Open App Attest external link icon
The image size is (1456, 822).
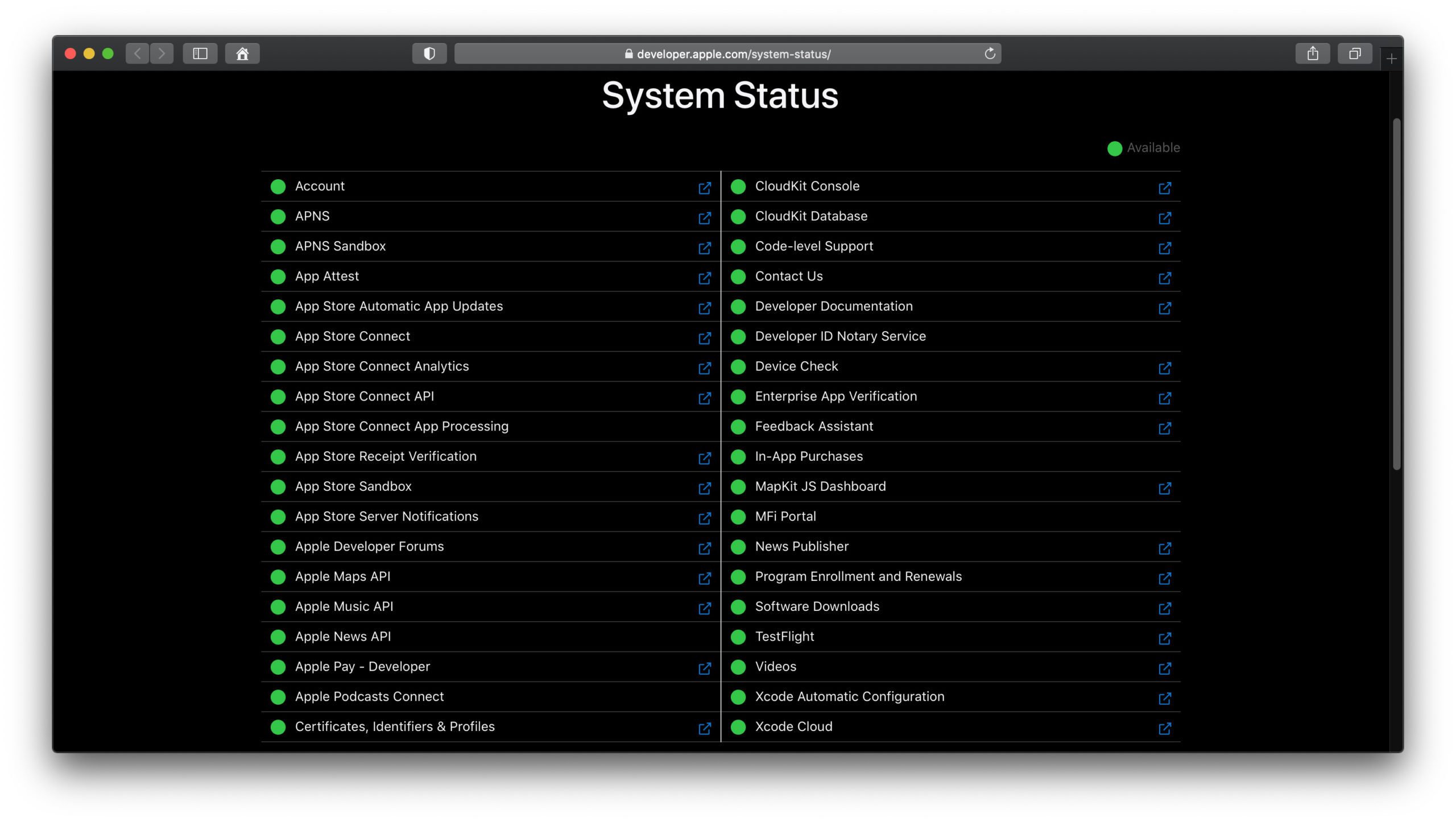(x=704, y=278)
